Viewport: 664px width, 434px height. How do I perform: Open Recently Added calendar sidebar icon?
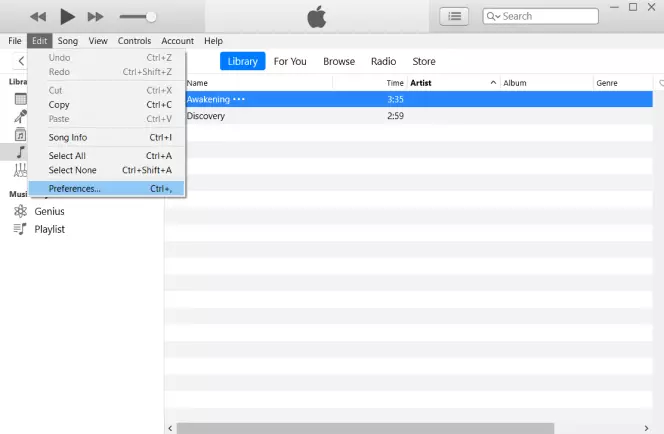[x=20, y=99]
